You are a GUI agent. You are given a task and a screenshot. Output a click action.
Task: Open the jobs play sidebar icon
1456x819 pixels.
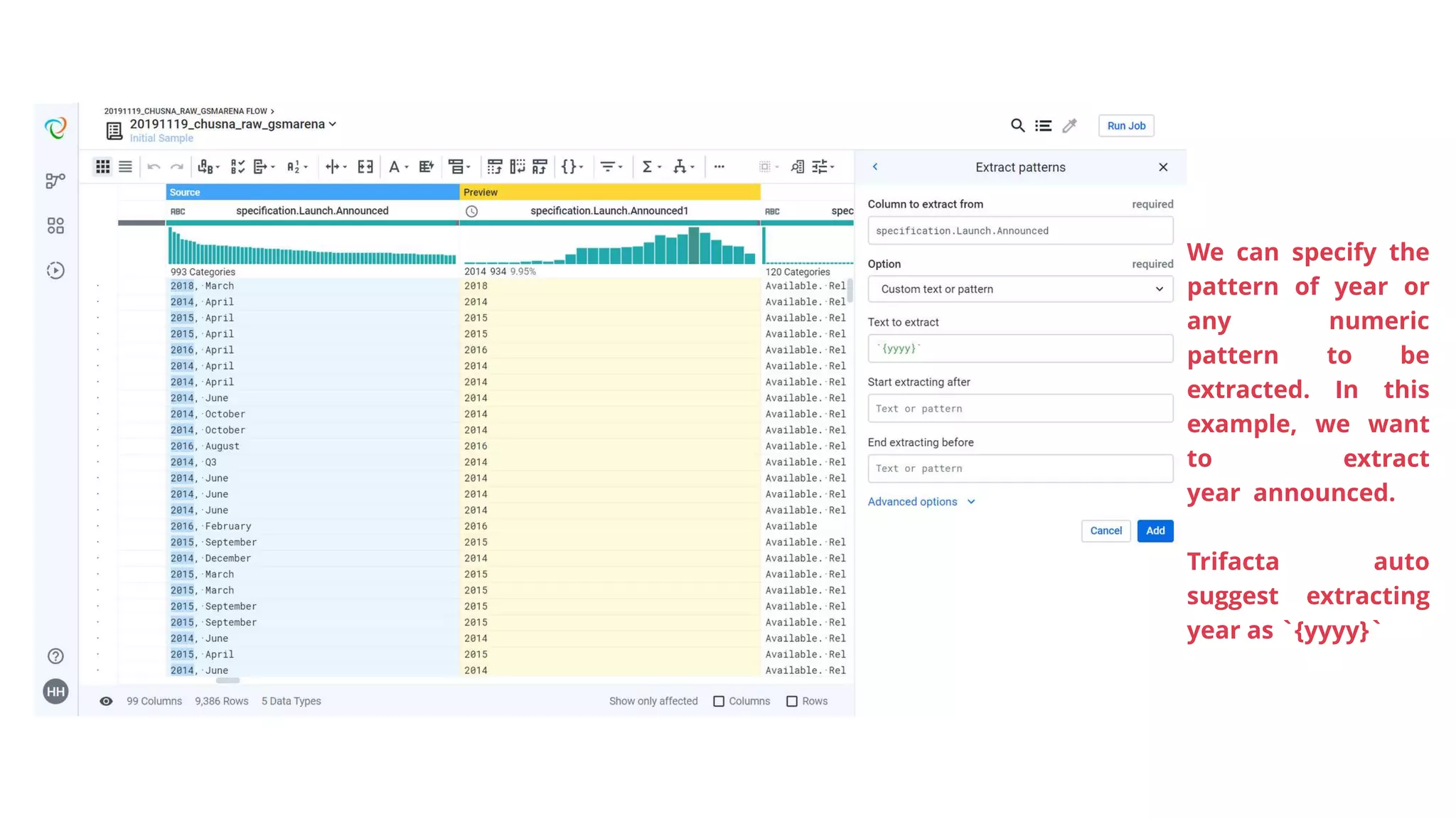(55, 270)
